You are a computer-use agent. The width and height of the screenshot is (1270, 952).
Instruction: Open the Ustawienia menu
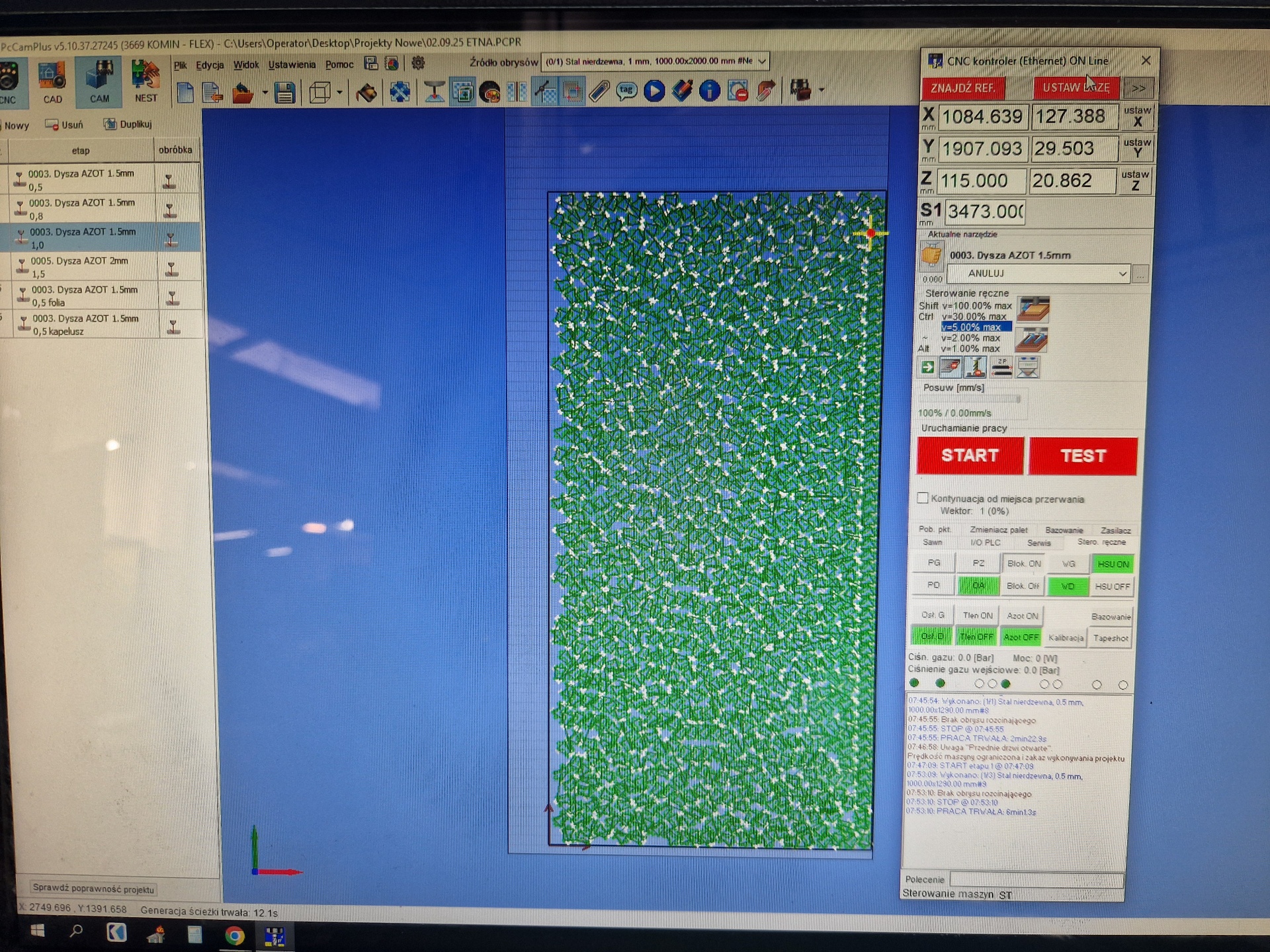(292, 65)
